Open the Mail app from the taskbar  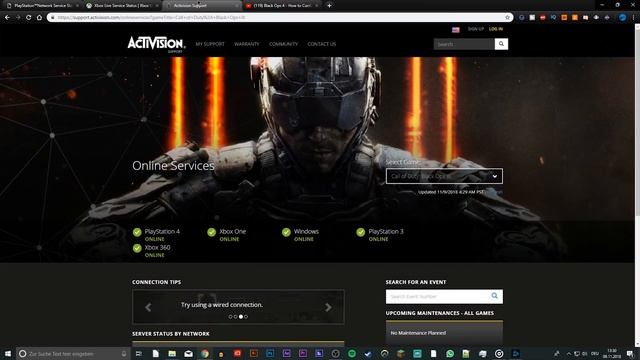188,354
